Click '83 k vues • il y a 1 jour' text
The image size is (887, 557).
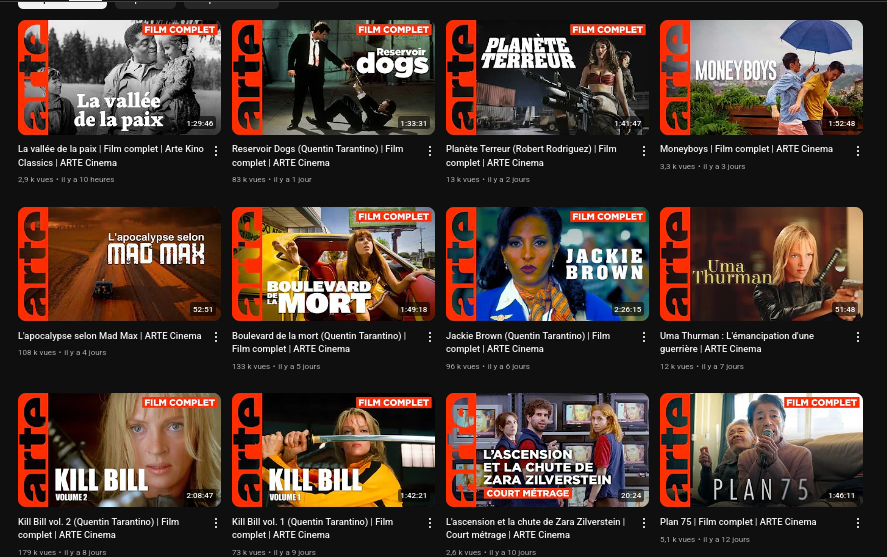272,179
